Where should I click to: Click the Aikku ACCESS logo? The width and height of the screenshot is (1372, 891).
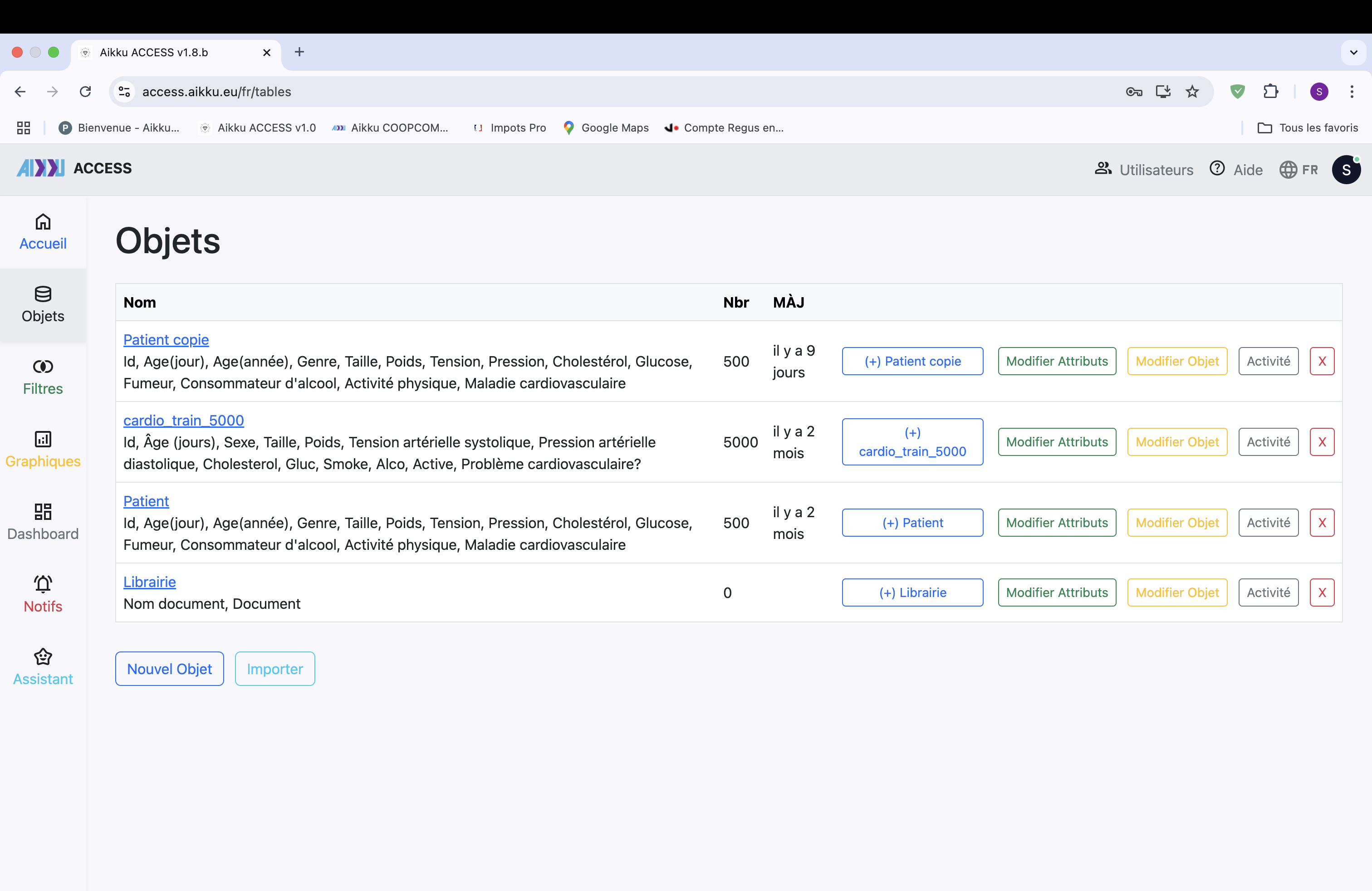pos(74,168)
